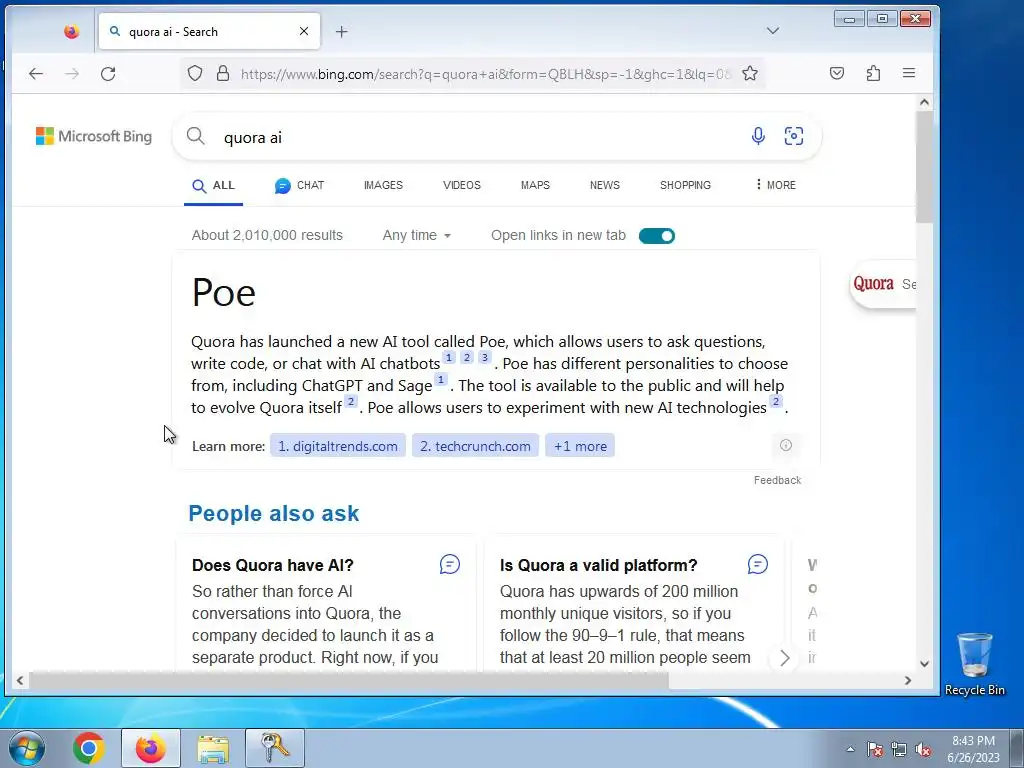Open the 'Does Quora have AI?' question
The width and height of the screenshot is (1024, 768).
pos(273,566)
